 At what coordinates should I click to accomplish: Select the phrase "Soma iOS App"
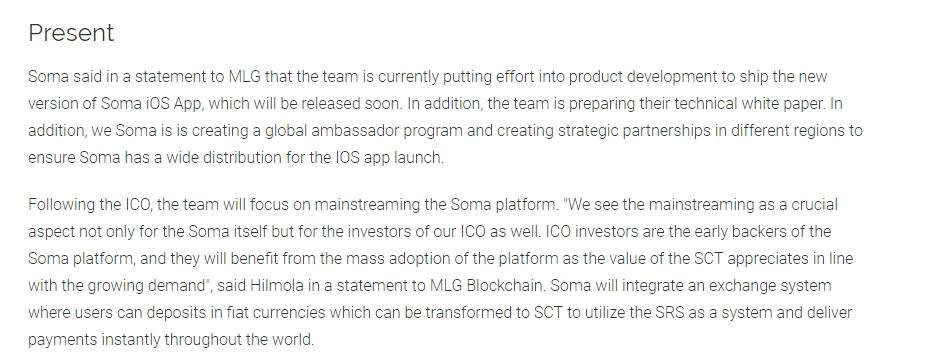click(151, 103)
